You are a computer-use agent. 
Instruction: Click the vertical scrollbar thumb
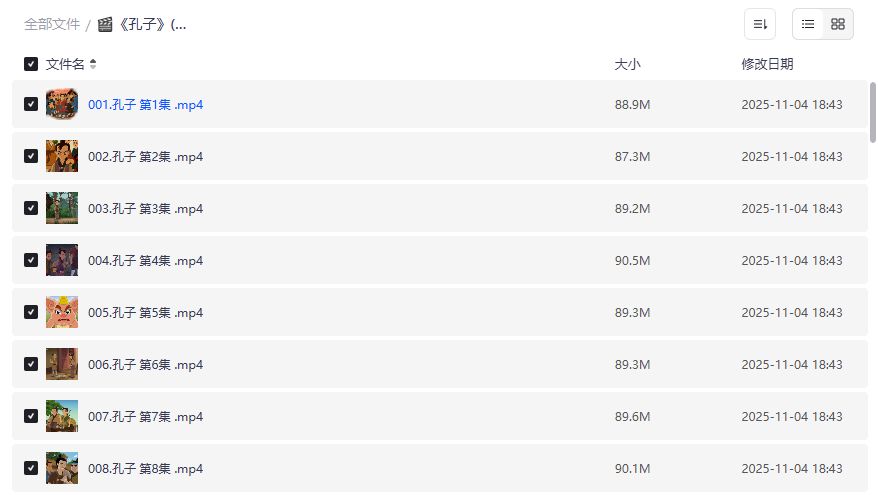pos(873,112)
